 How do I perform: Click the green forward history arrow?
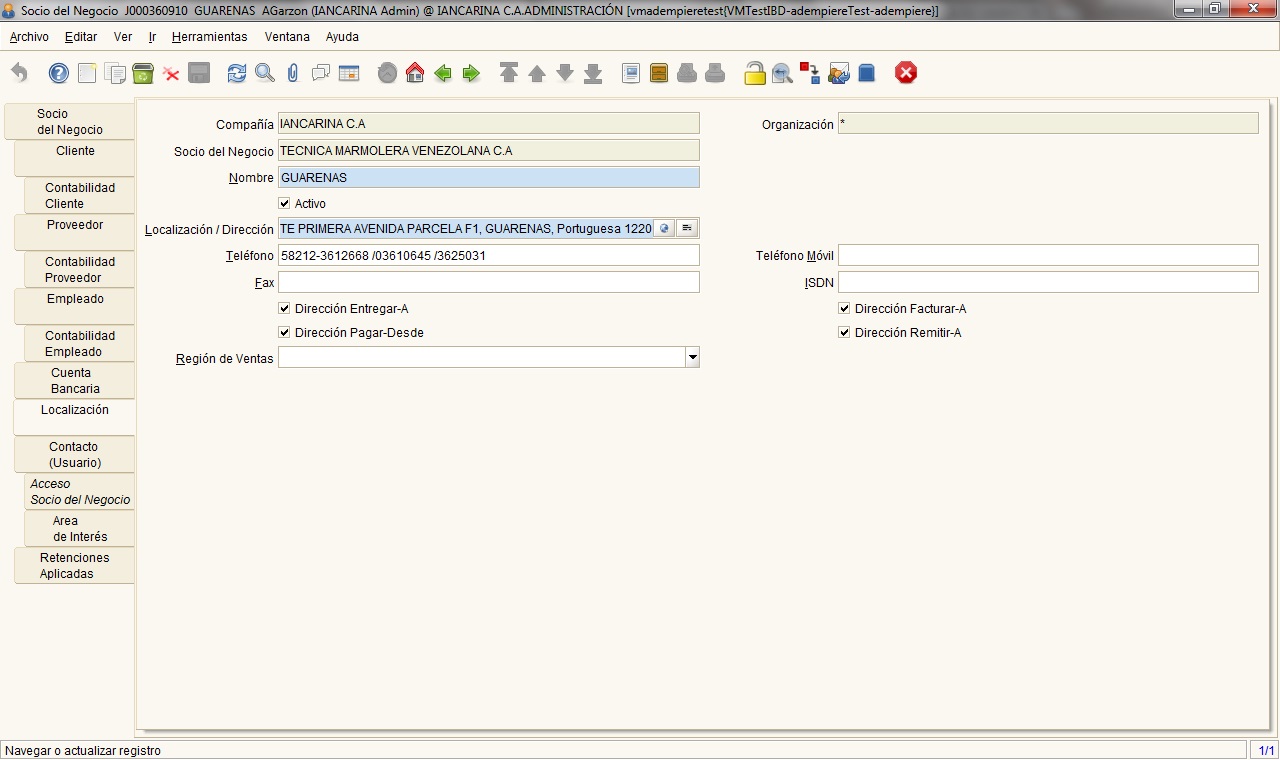coord(471,73)
